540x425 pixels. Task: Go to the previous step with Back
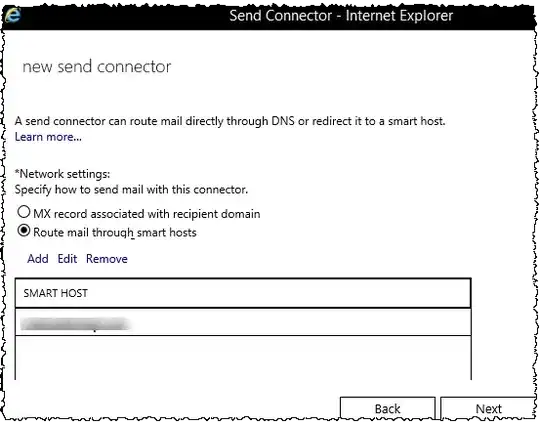click(x=387, y=408)
